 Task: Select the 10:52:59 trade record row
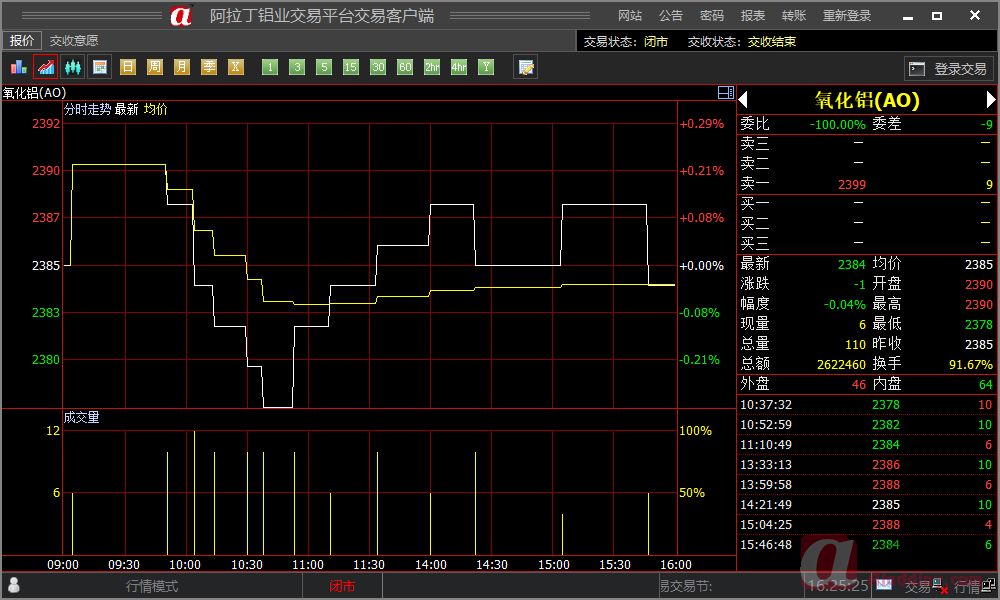(x=866, y=425)
